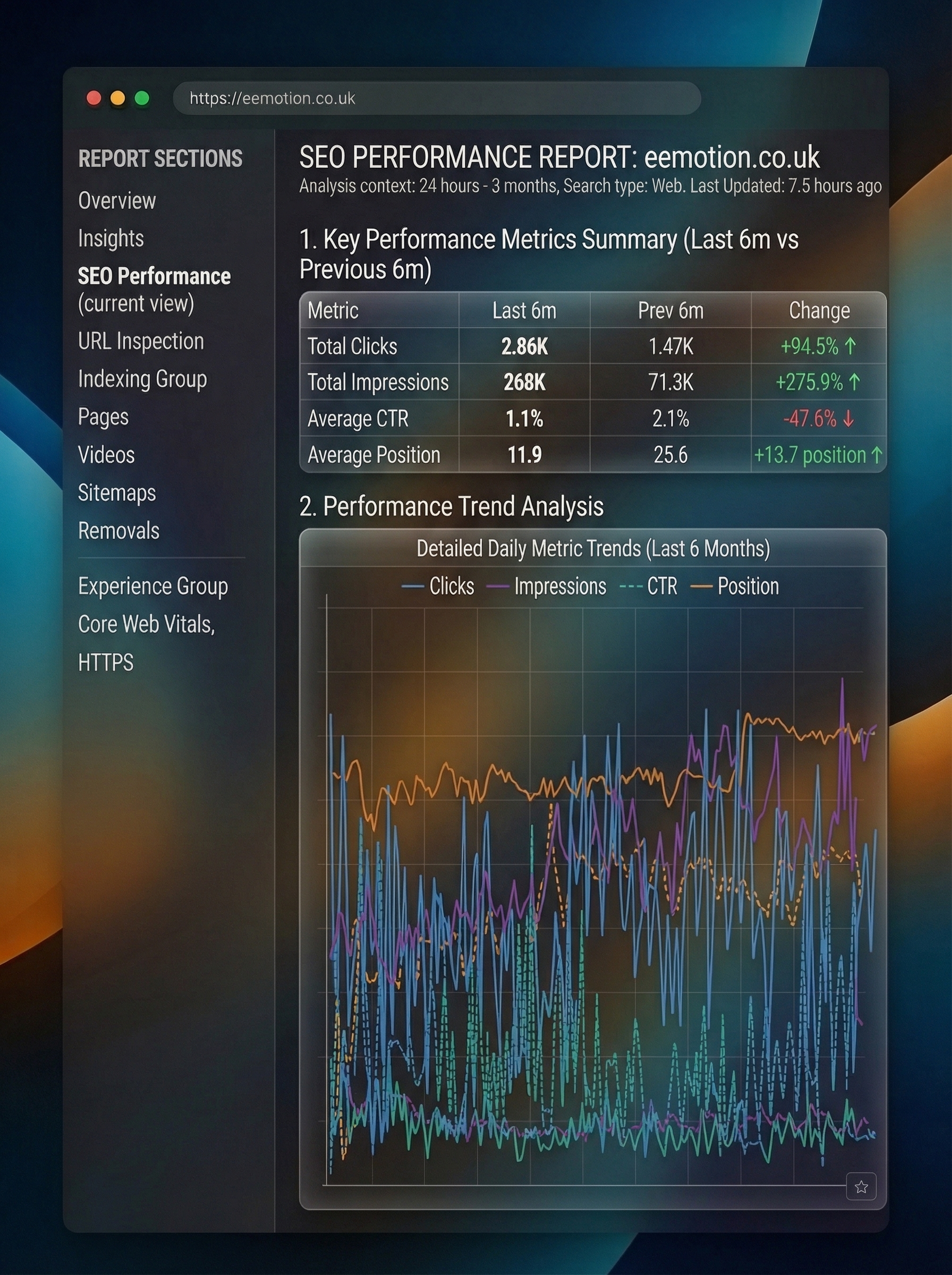Expand the Indexing Group section
This screenshot has width=952, height=1275.
(x=142, y=379)
